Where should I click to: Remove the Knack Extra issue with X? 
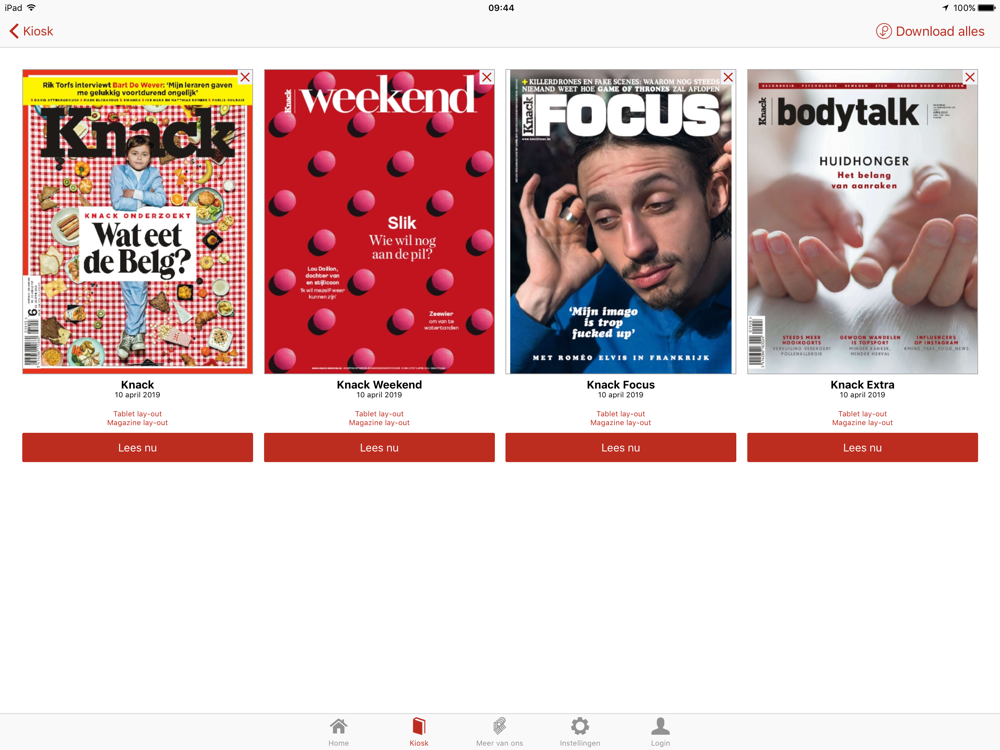pos(969,77)
